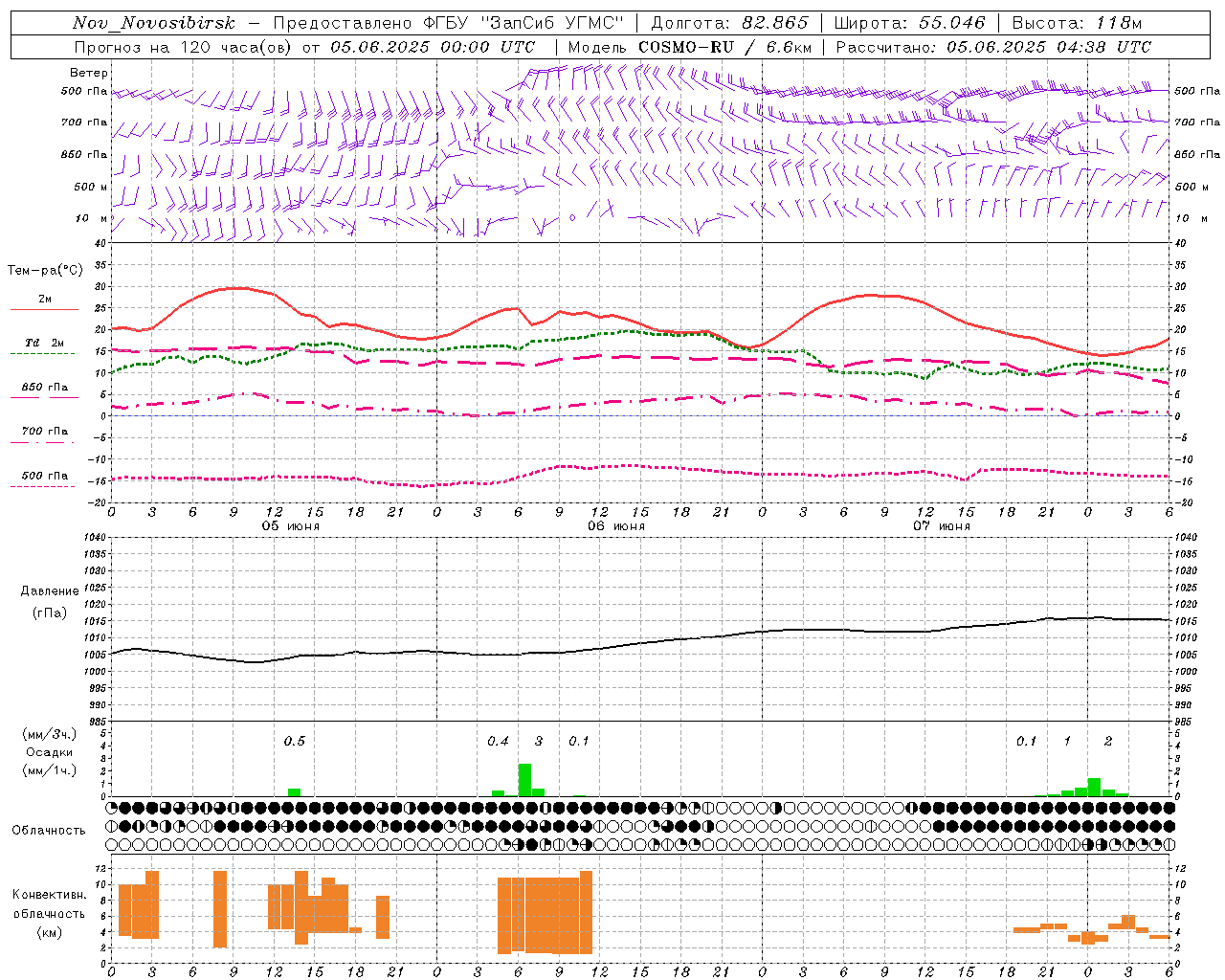Click the '05 июня' date label
The width and height of the screenshot is (1225, 980).
[x=291, y=525]
